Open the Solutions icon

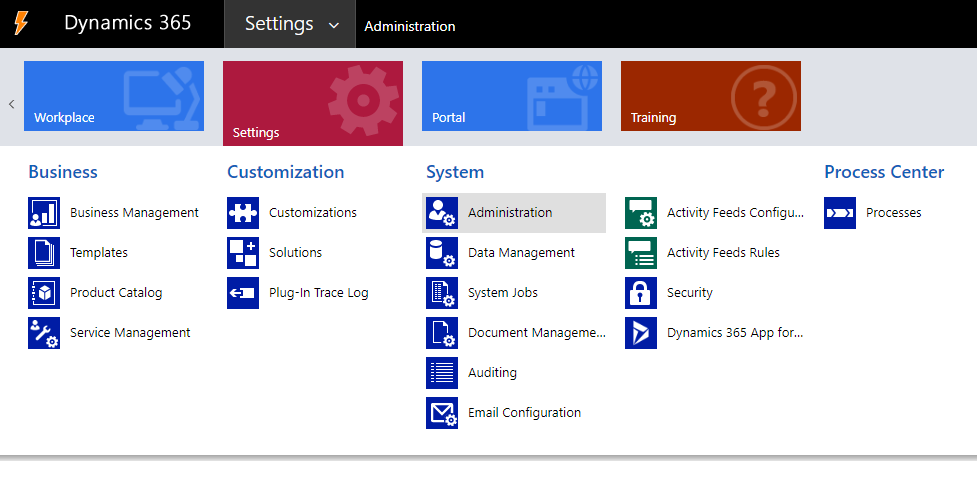[x=243, y=253]
